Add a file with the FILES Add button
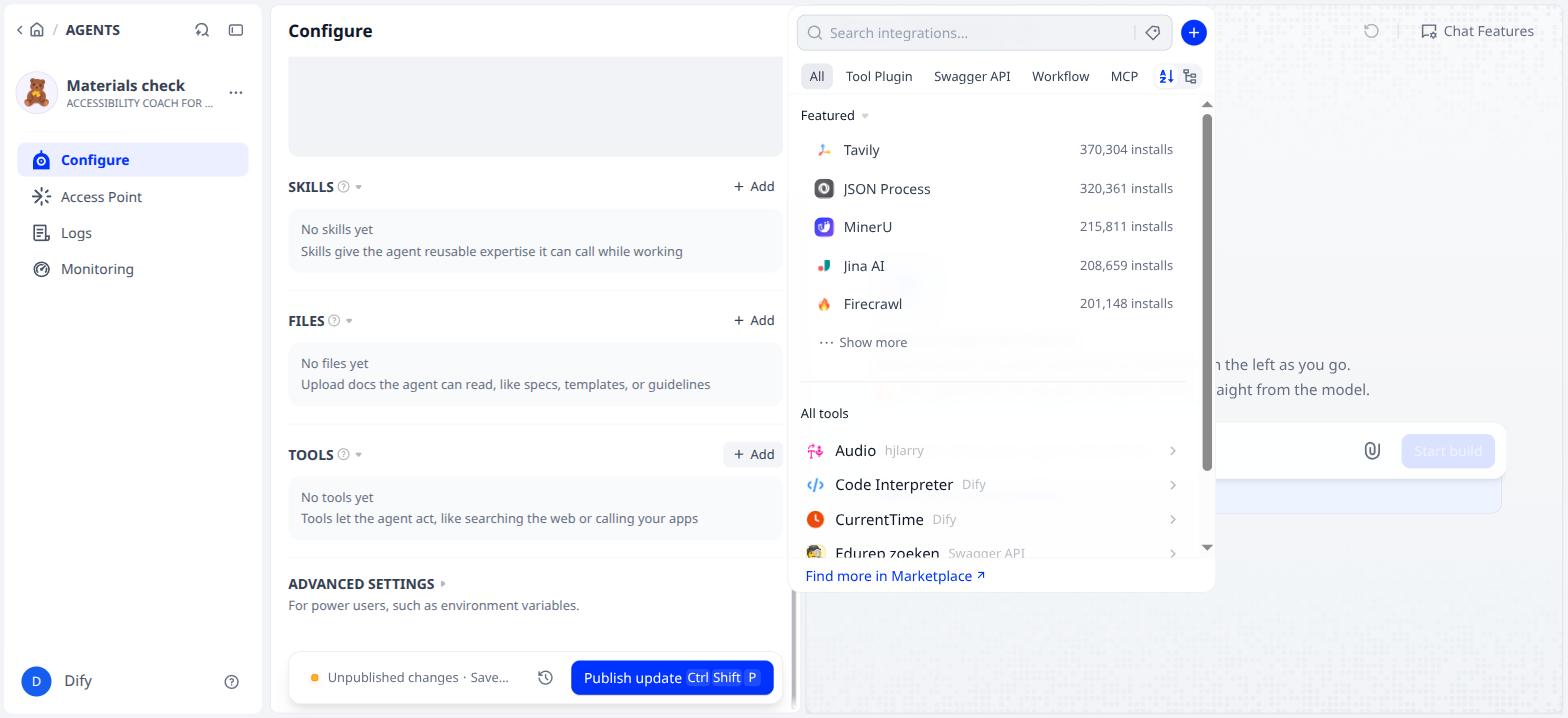 (x=753, y=320)
